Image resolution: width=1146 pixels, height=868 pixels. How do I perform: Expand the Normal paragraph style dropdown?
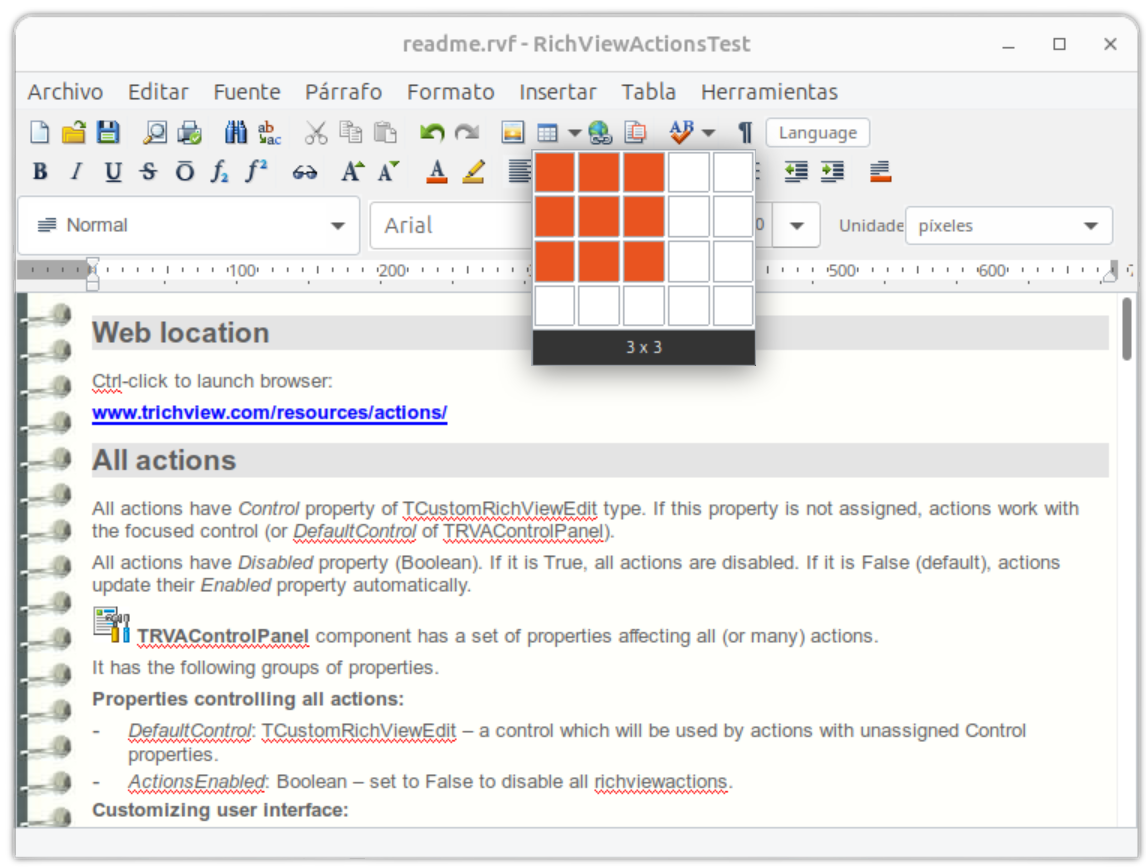tap(337, 226)
